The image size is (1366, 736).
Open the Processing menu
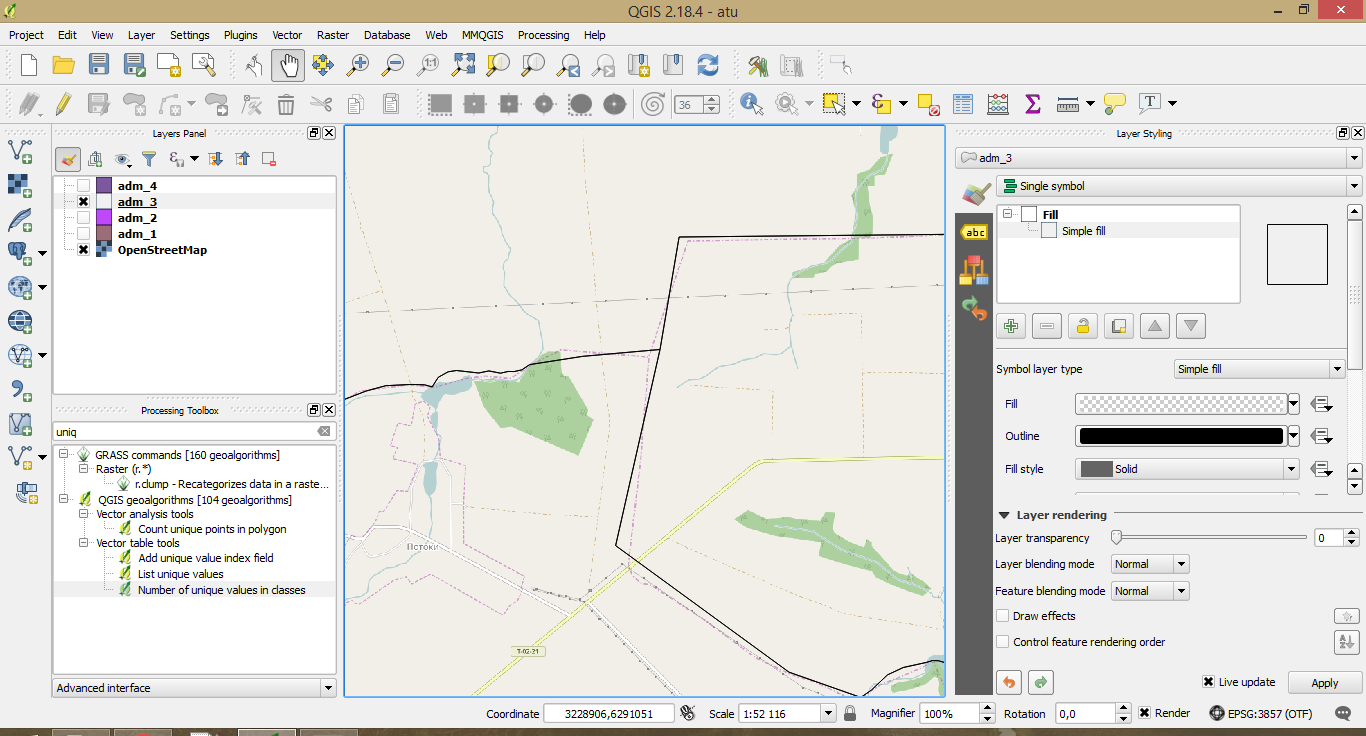click(543, 35)
